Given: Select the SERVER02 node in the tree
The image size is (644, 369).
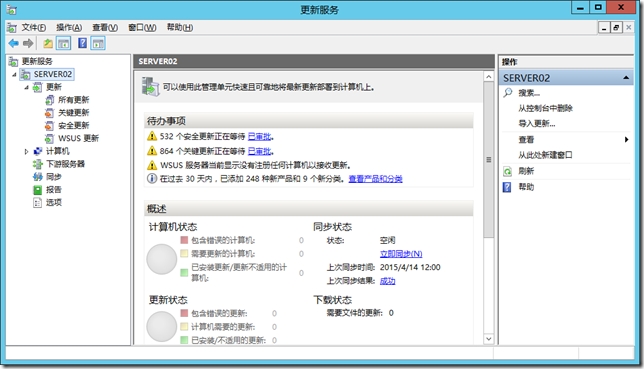Looking at the screenshot, I should click(x=53, y=74).
